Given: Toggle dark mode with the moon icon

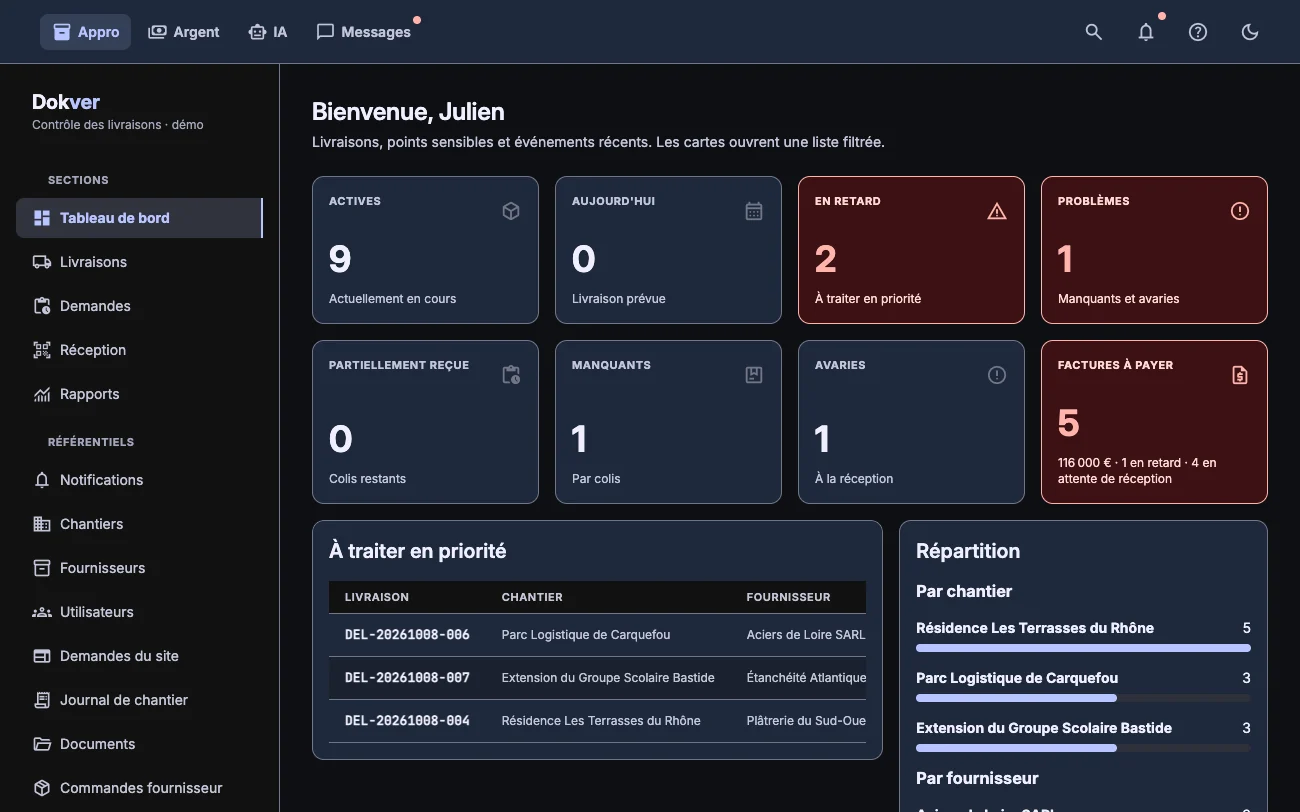Looking at the screenshot, I should pyautogui.click(x=1250, y=32).
